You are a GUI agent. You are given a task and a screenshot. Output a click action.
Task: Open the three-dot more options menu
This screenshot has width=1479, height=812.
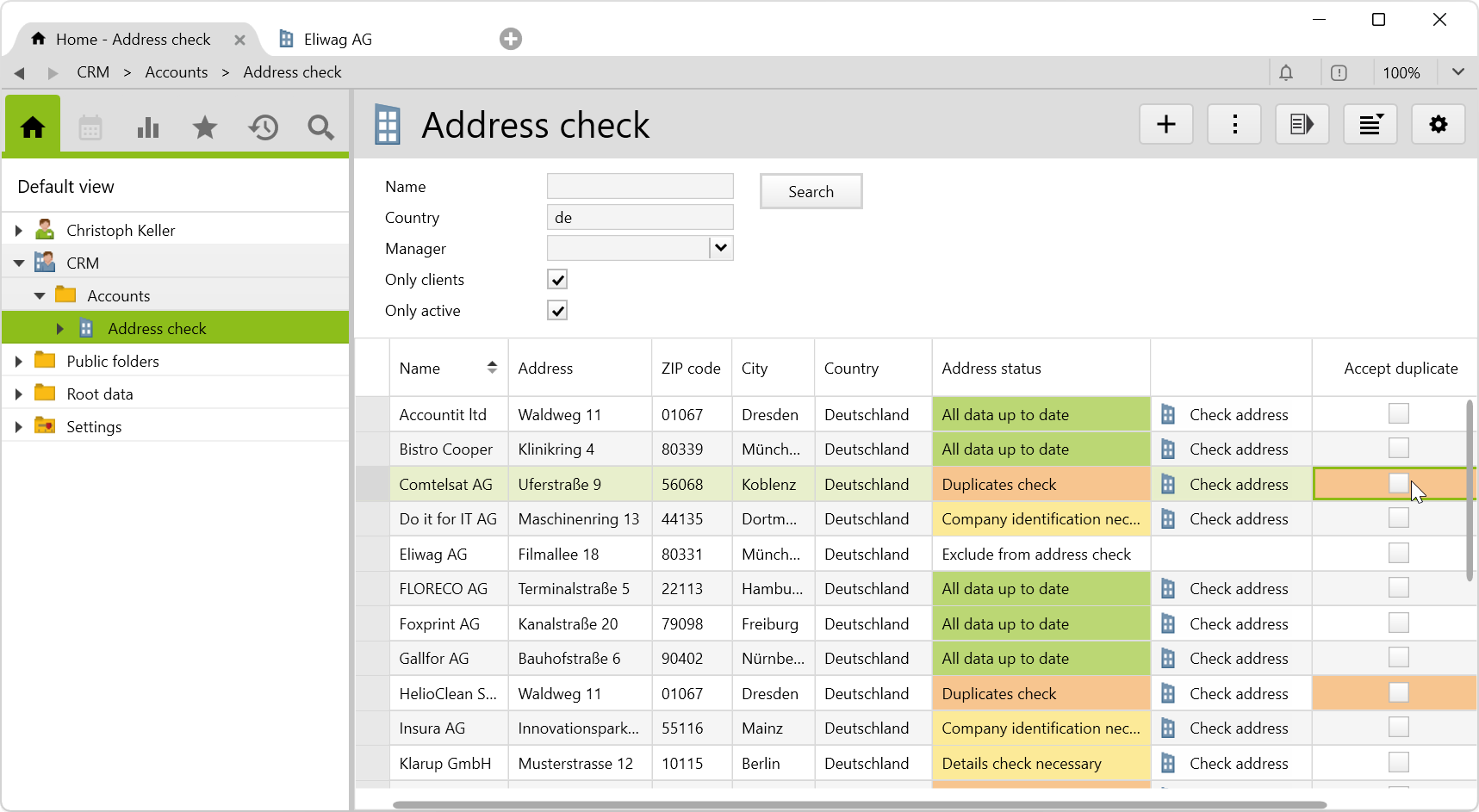(1234, 125)
